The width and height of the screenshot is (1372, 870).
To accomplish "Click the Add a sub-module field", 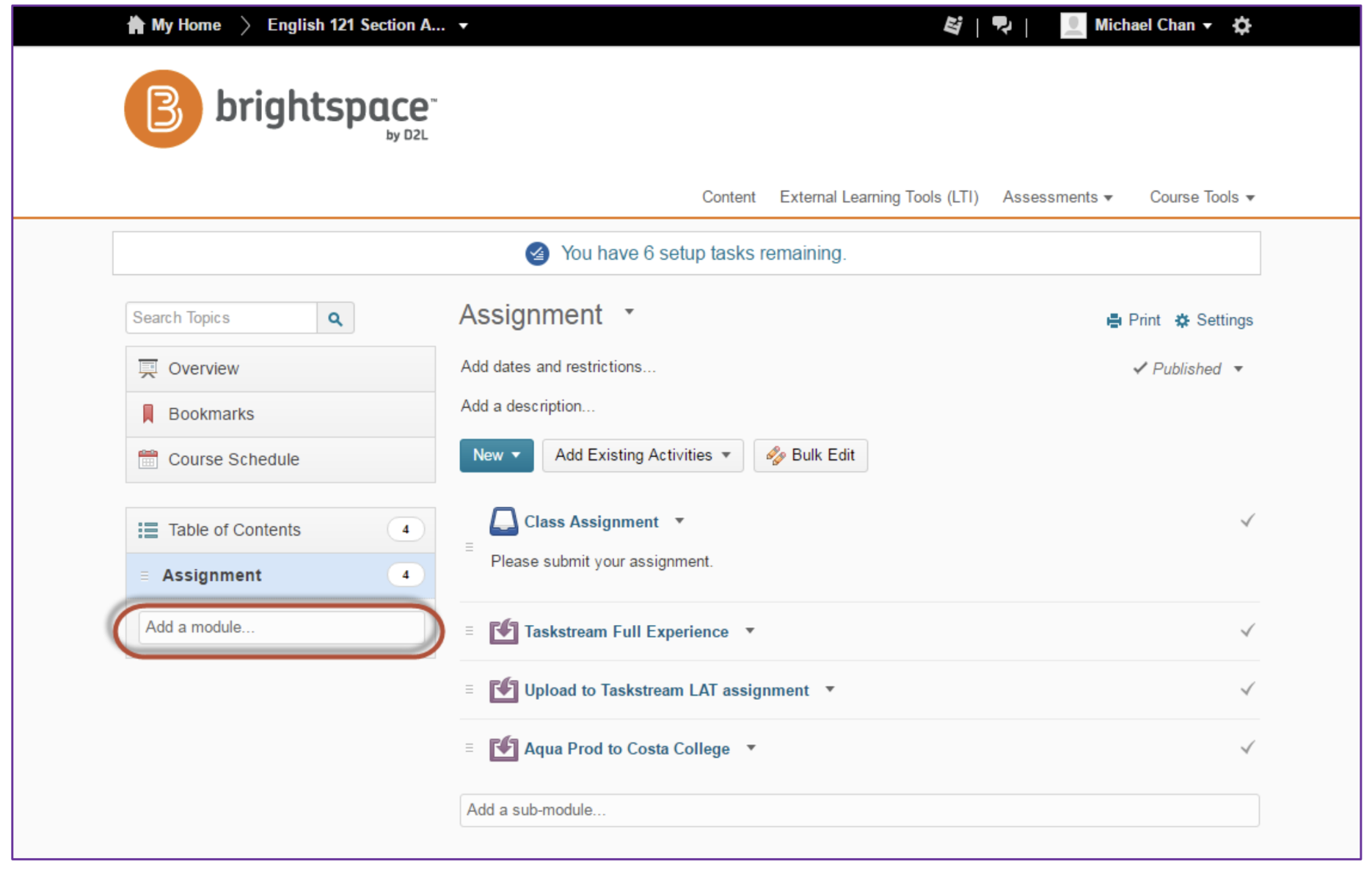I will (860, 811).
